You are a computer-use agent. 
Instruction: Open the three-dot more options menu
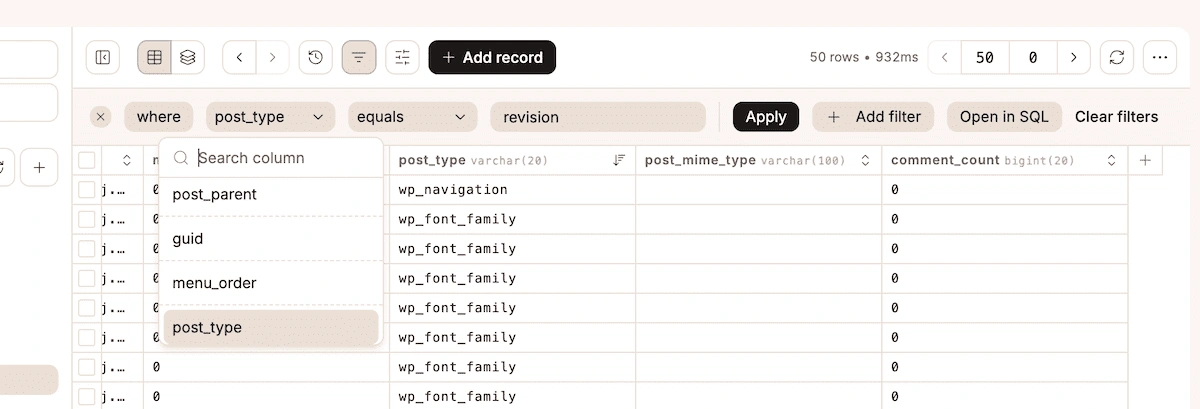(1160, 58)
